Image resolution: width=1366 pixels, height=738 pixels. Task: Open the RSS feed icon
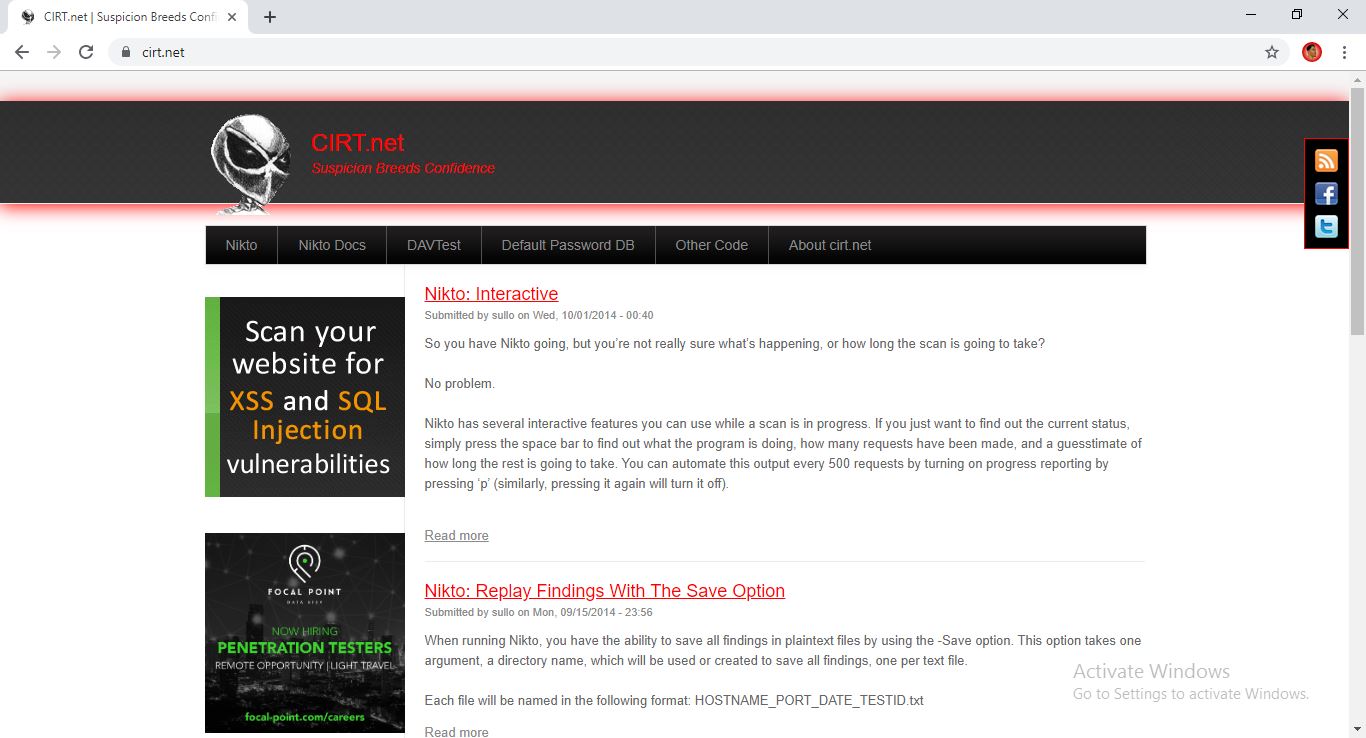(x=1326, y=160)
